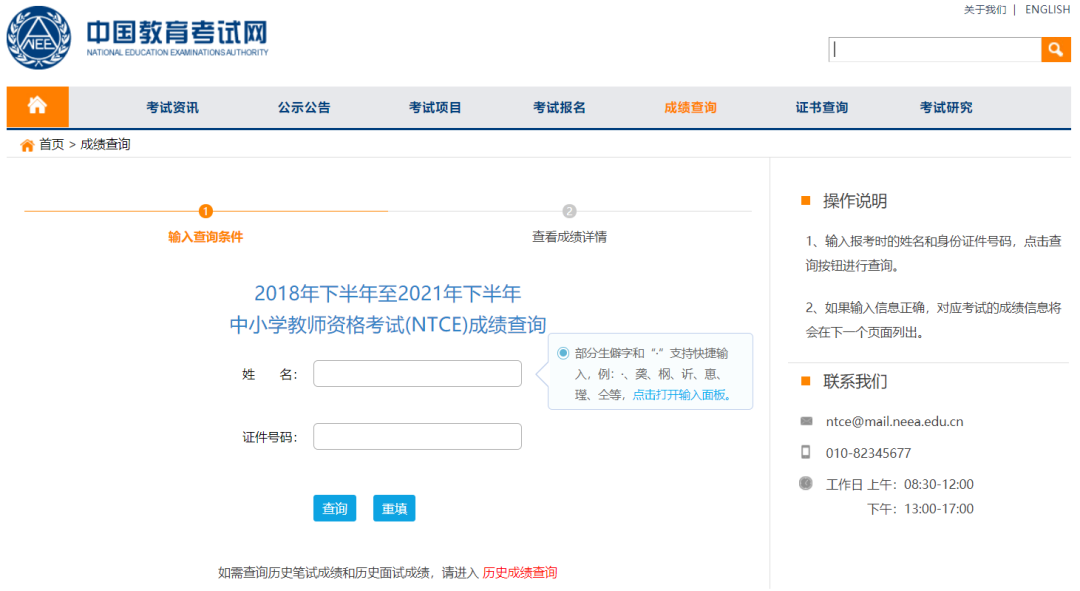Click the clock icon beside 工作日 hours
The width and height of the screenshot is (1080, 591).
[x=806, y=484]
